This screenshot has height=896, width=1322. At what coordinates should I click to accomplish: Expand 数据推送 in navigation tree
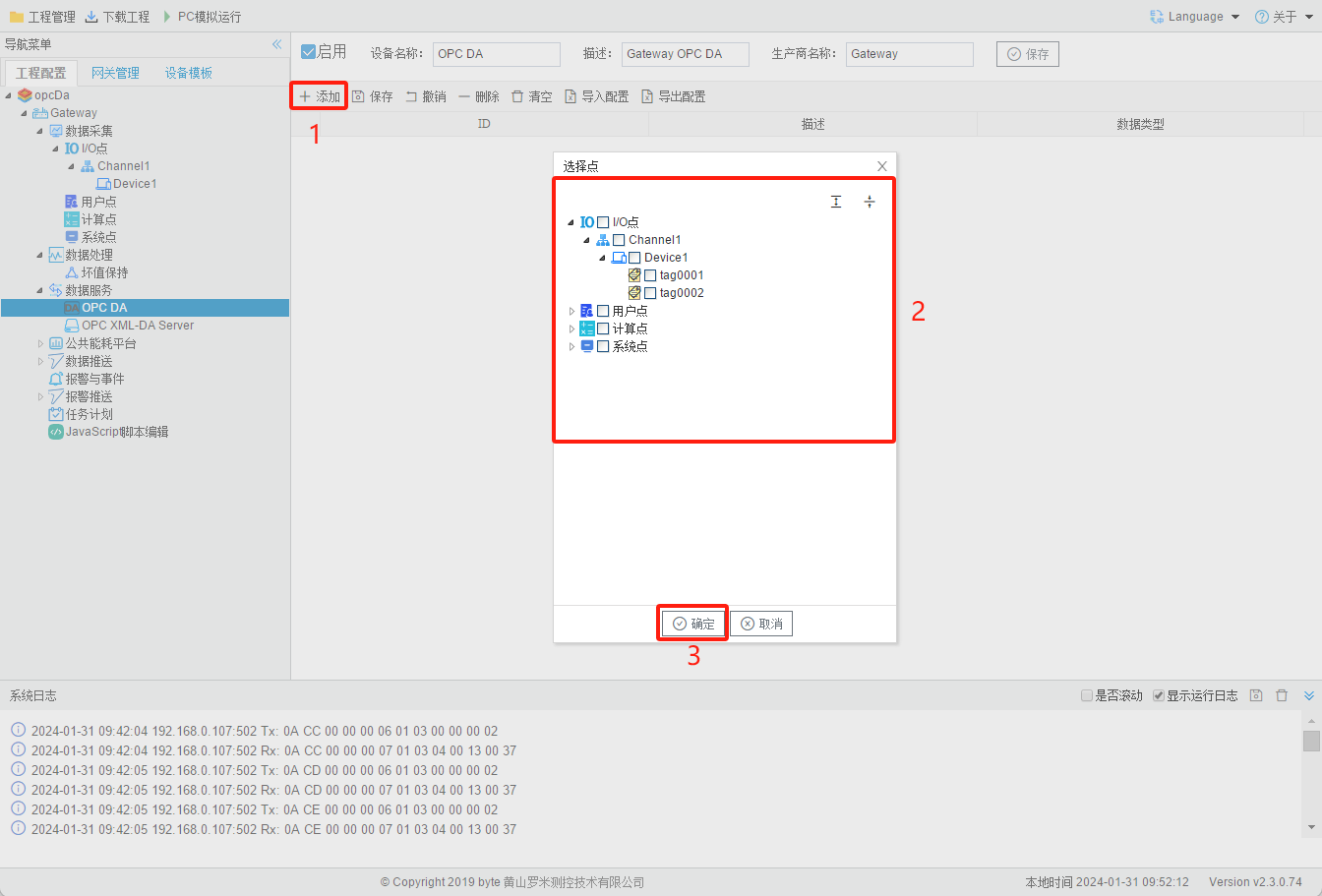(x=40, y=361)
